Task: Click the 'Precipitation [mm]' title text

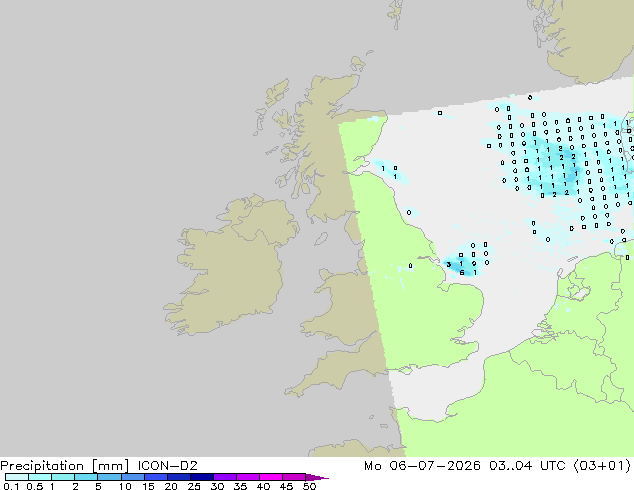Action: click(65, 466)
